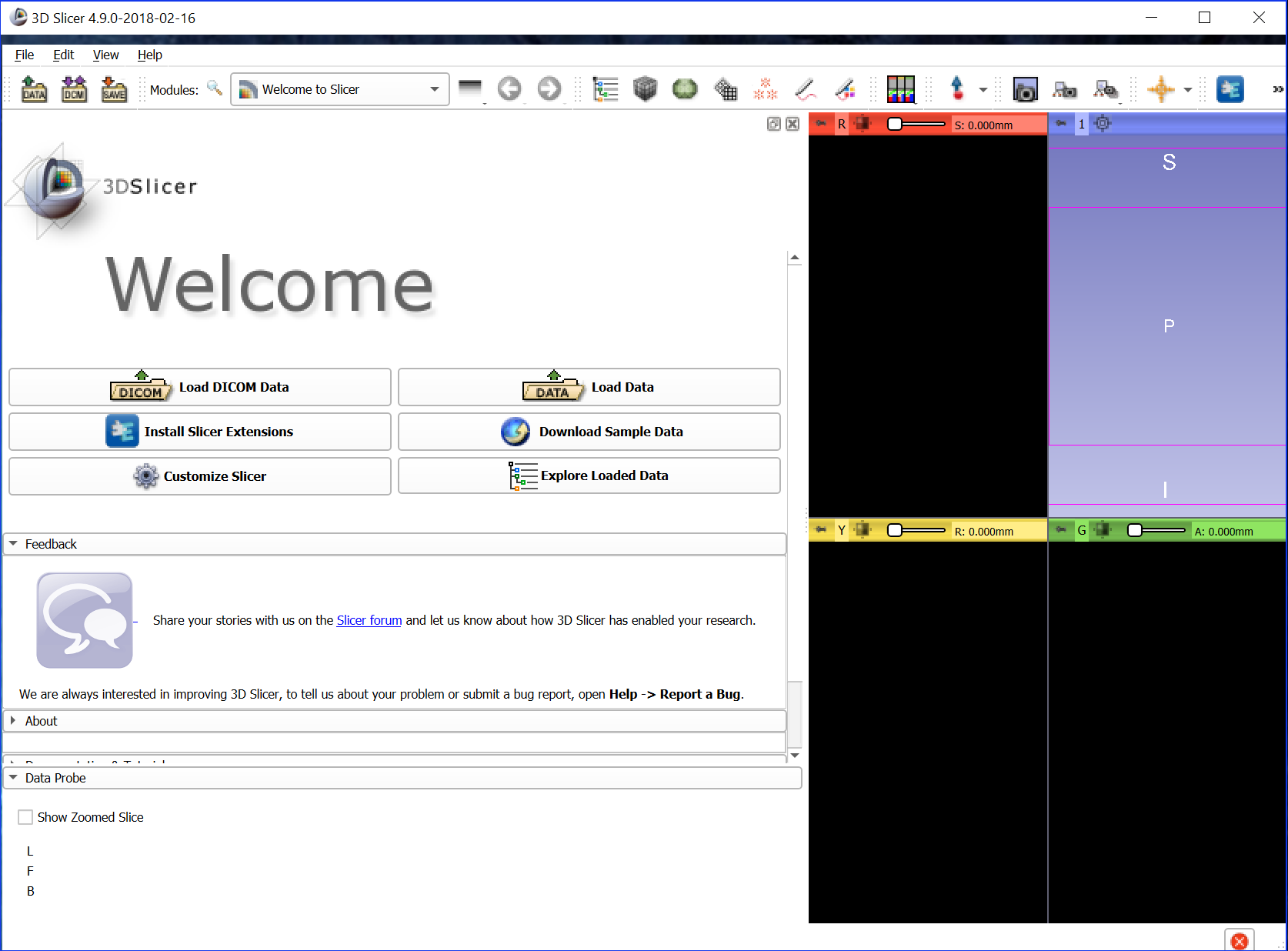This screenshot has height=951, width=1288.
Task: Open the Edit menu
Action: (63, 55)
